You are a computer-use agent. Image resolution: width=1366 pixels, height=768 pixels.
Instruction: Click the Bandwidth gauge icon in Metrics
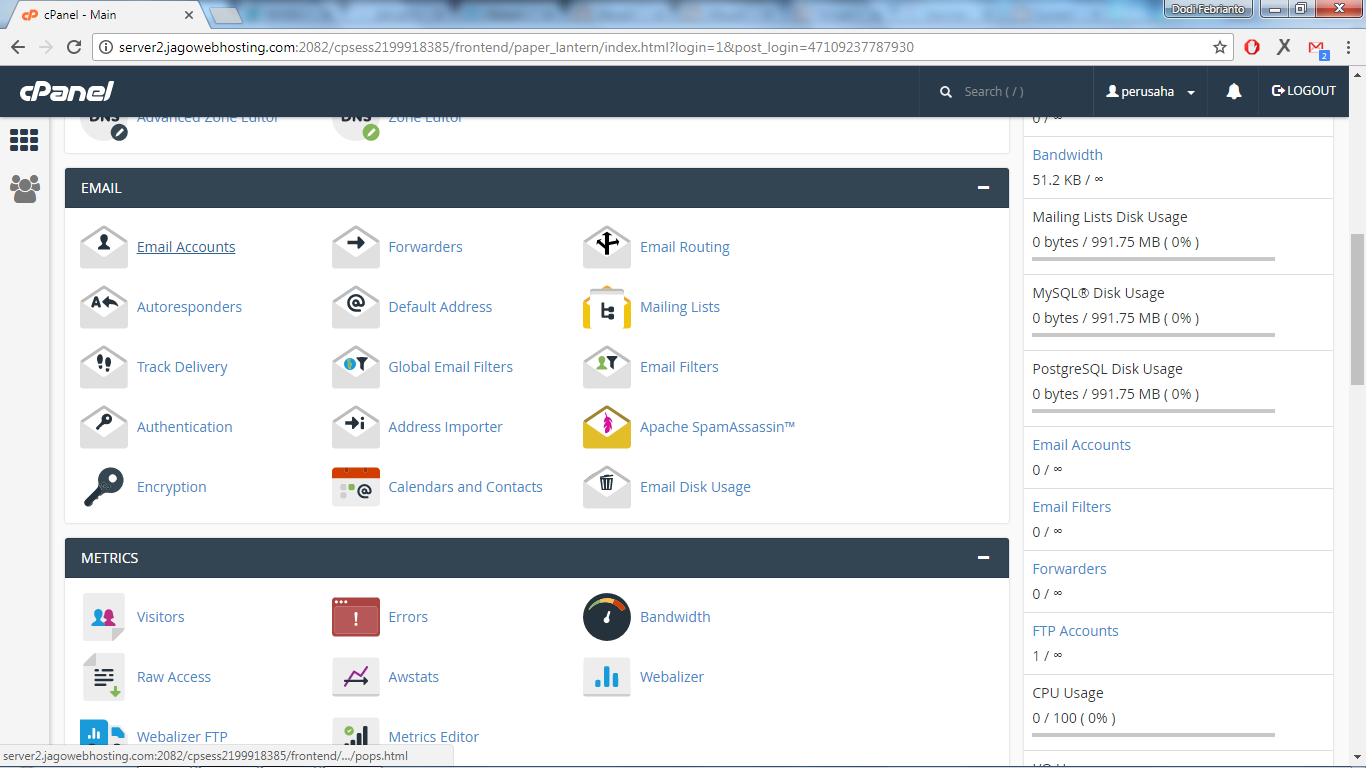[606, 618]
